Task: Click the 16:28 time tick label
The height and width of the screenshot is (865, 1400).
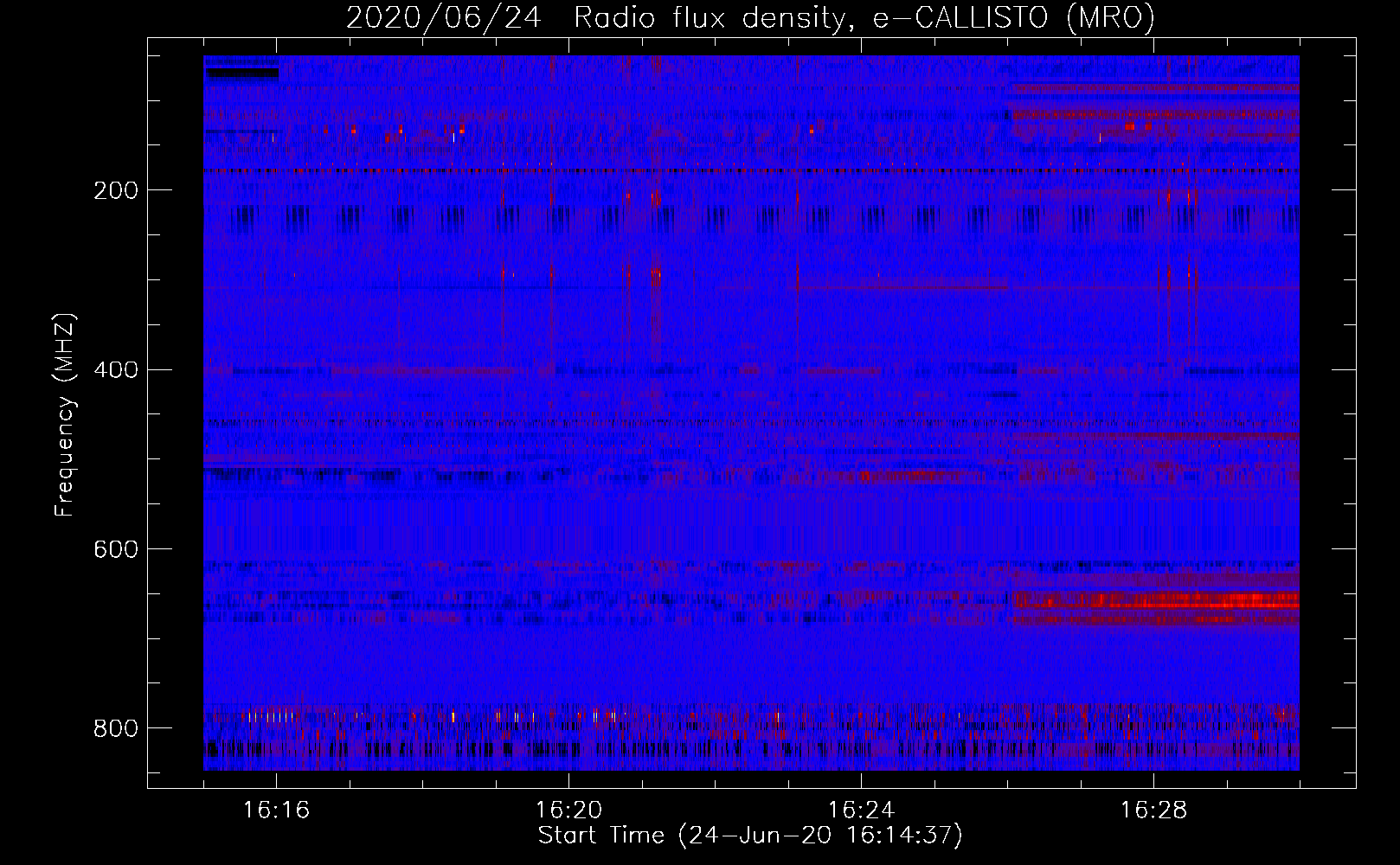Action: pyautogui.click(x=1153, y=811)
